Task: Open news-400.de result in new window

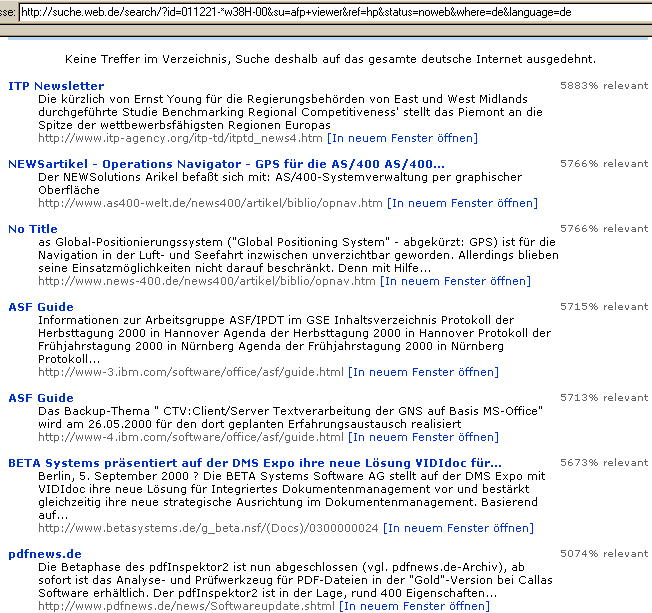Action: (x=455, y=281)
